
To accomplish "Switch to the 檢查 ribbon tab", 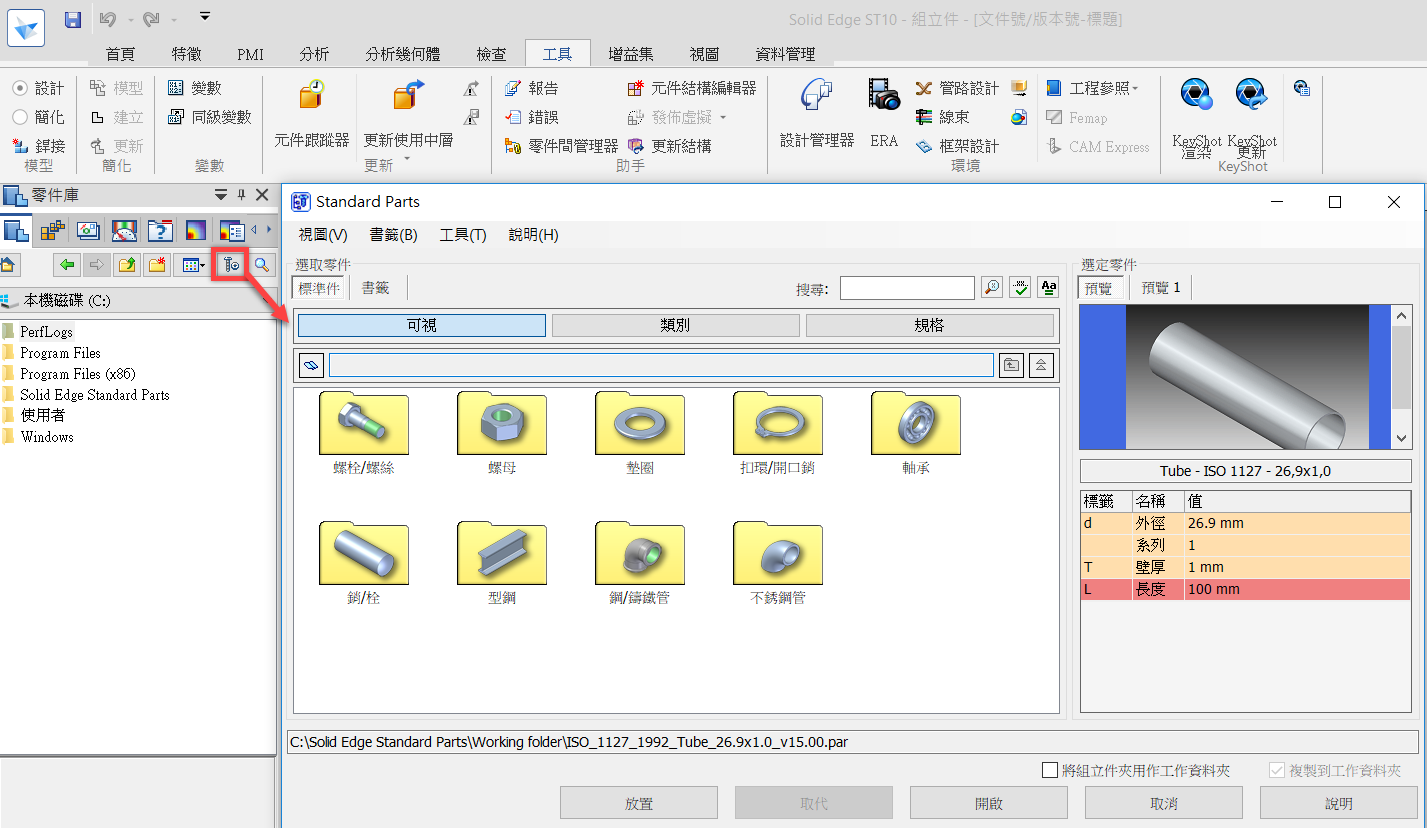I will click(x=491, y=55).
